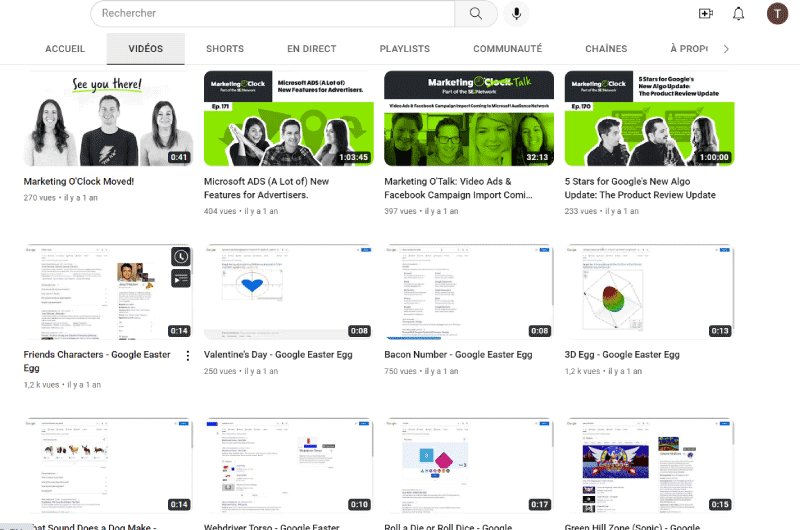Open the PLAYLISTS tab
Image resolution: width=800 pixels, height=530 pixels.
point(405,49)
